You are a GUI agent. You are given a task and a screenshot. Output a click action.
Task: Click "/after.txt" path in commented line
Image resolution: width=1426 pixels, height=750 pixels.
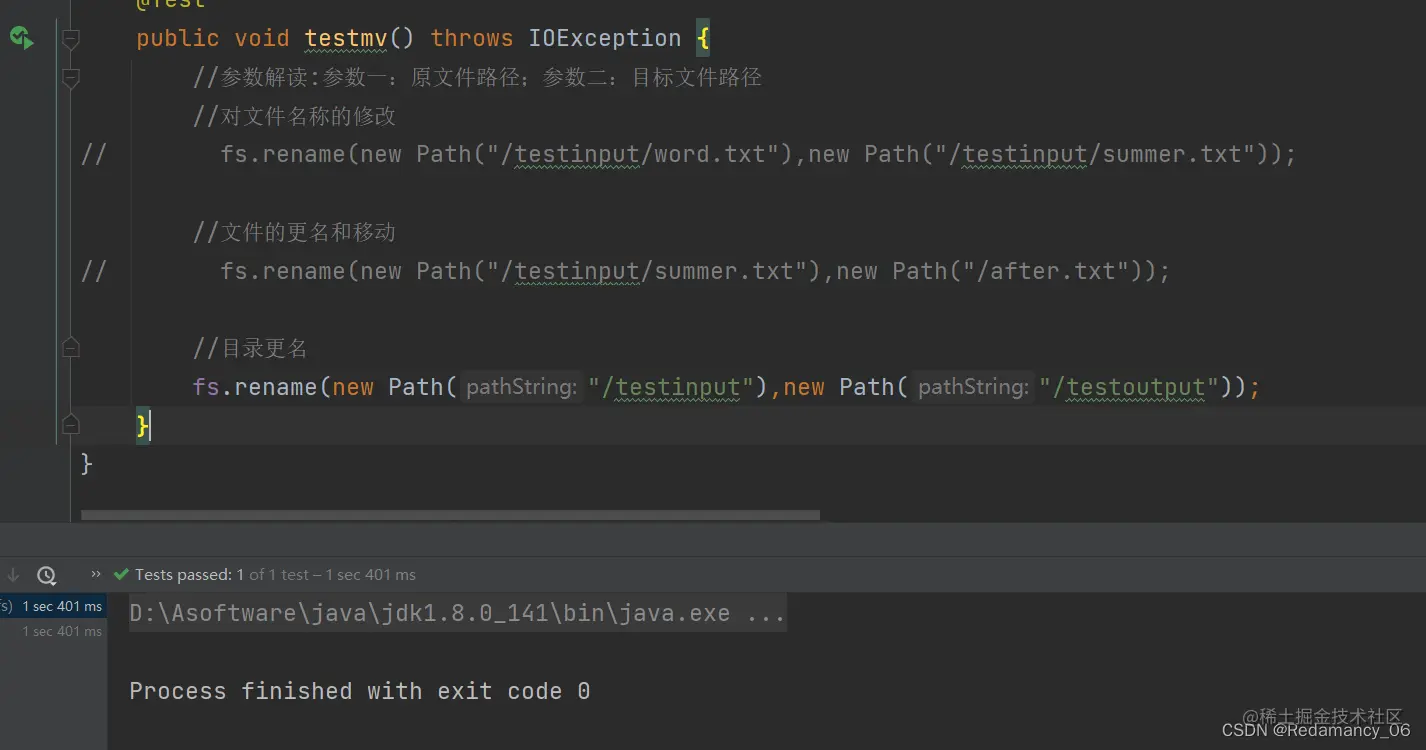1045,271
